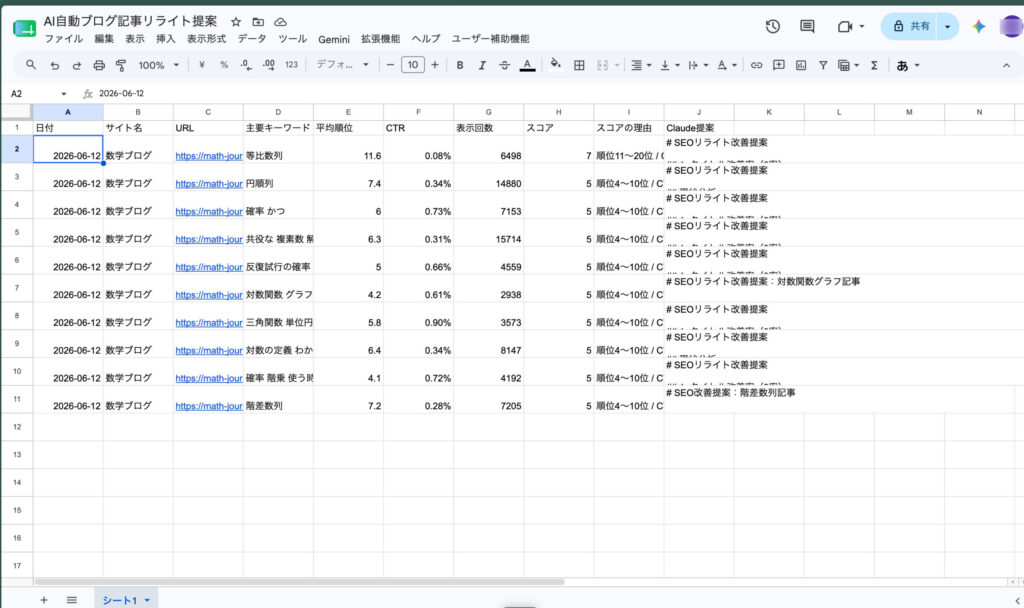1024x608 pixels.
Task: Click the redo arrow icon
Action: (76, 65)
